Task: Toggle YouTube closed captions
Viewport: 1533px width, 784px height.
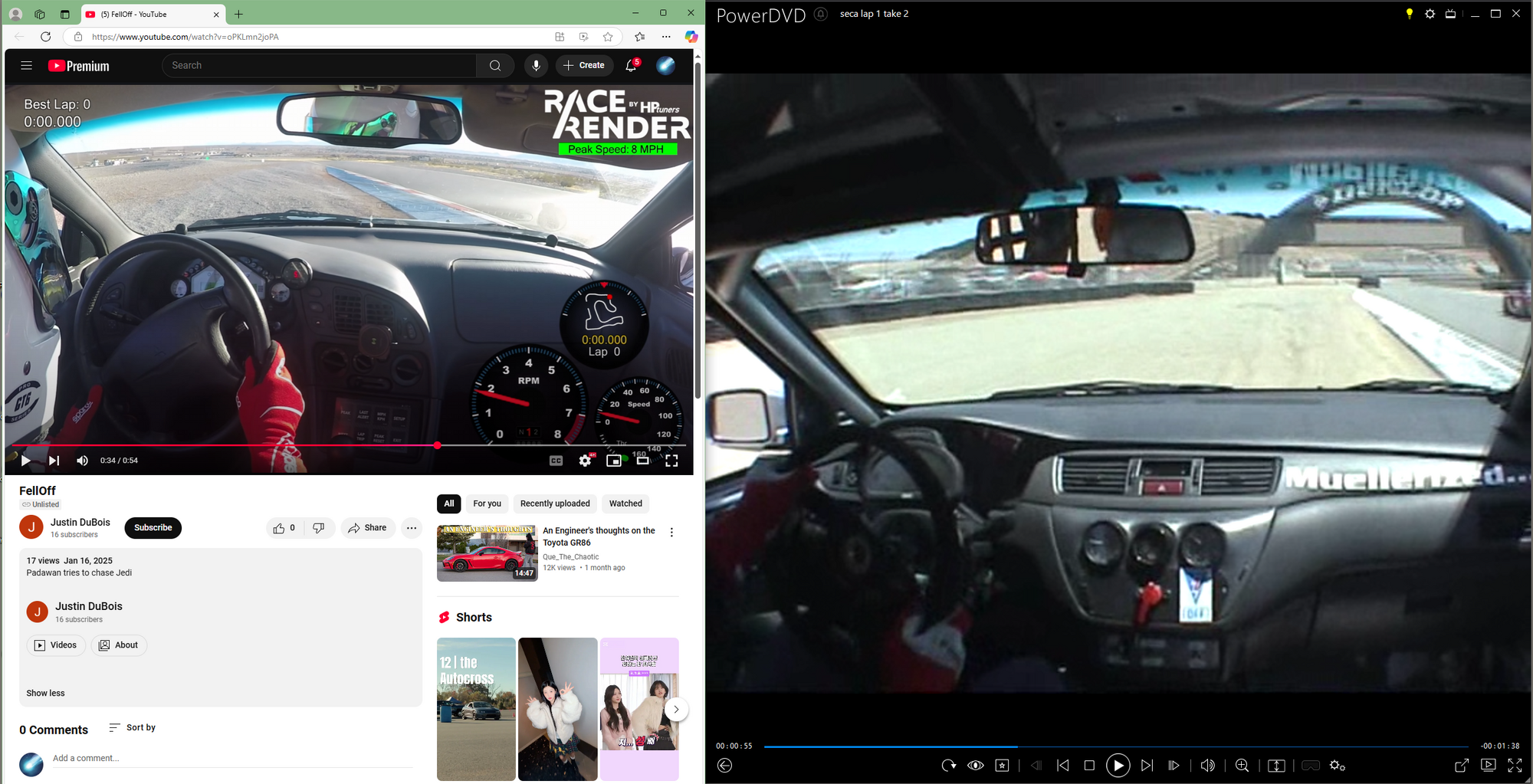Action: tap(556, 461)
